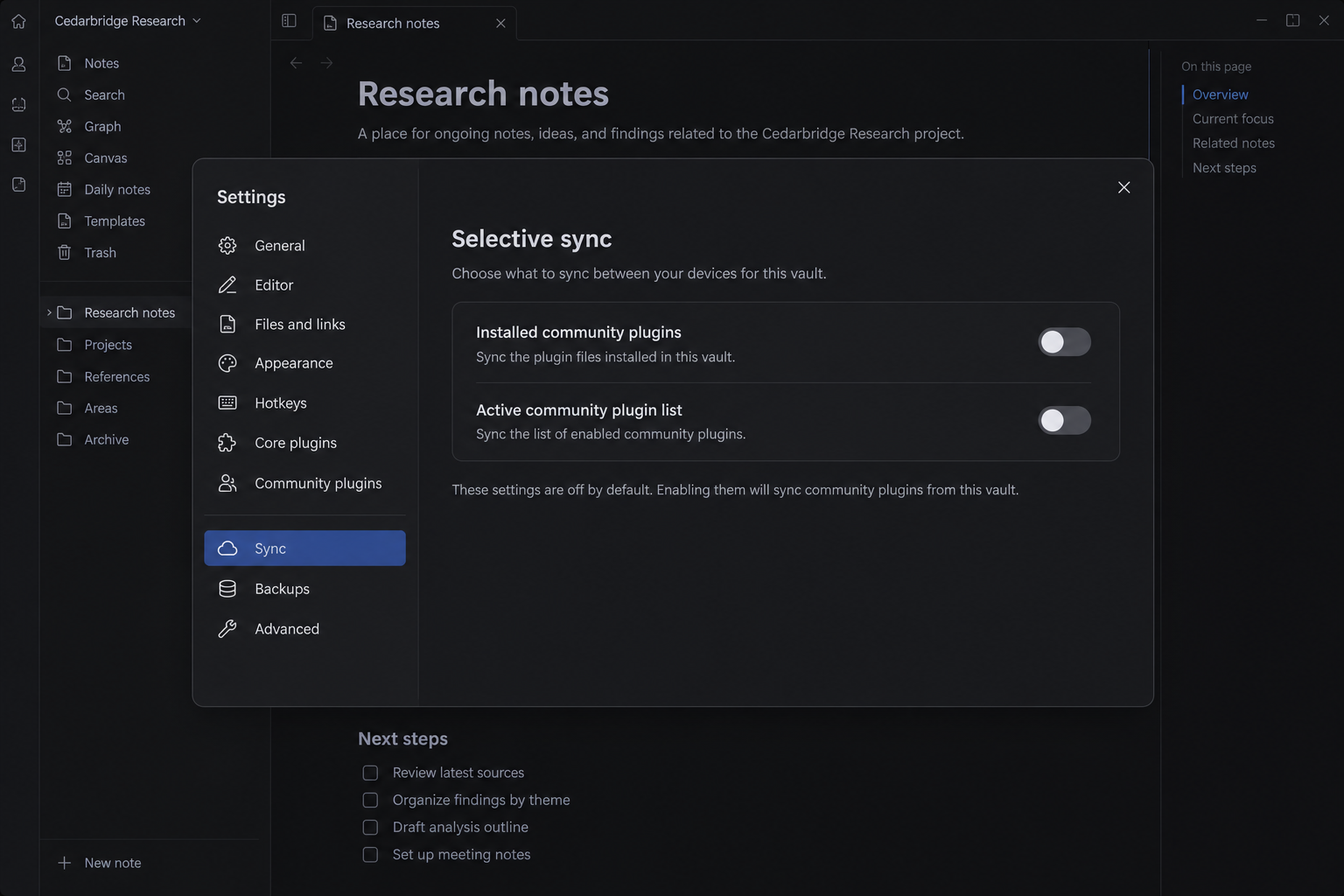Viewport: 1344px width, 896px height.
Task: Open Hotkeys settings section
Action: (304, 403)
